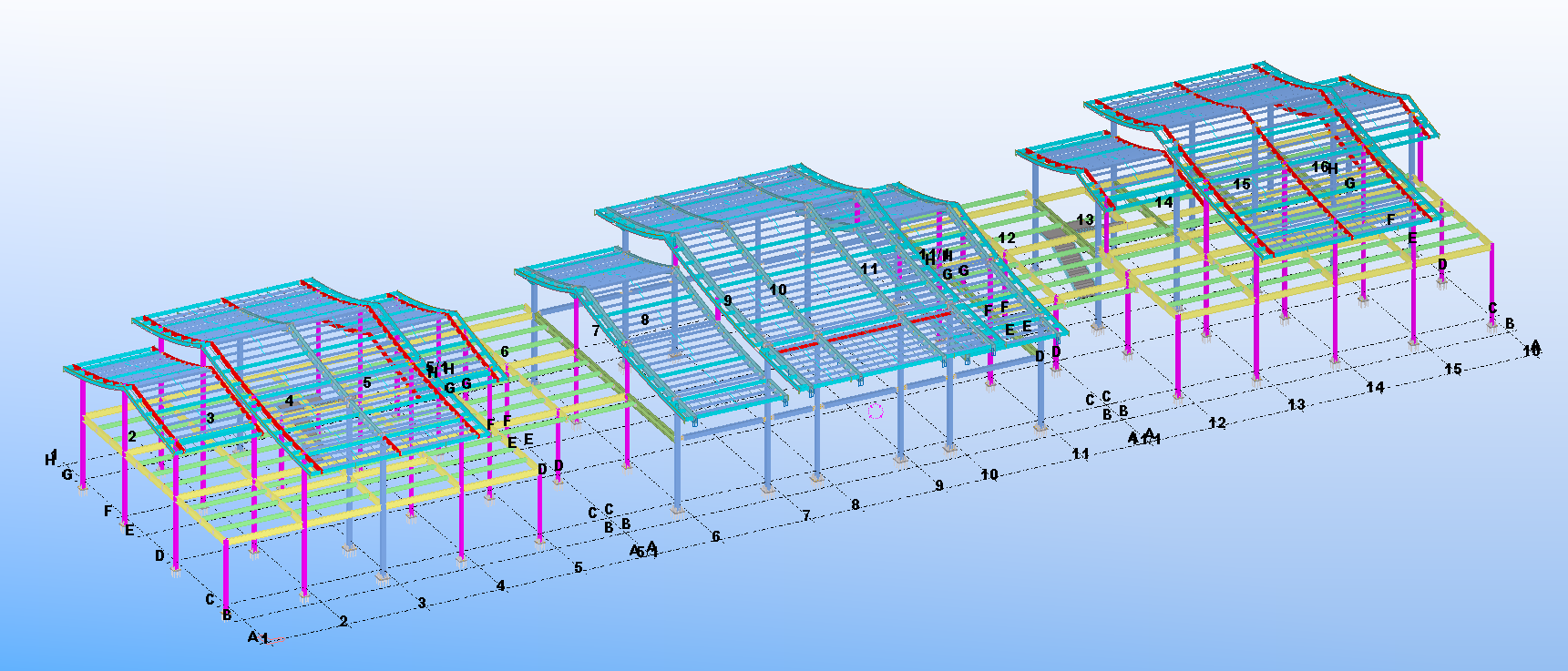The width and height of the screenshot is (1568, 671).
Task: Click roof-level grid label 3 on the left building
Action: click(x=210, y=418)
